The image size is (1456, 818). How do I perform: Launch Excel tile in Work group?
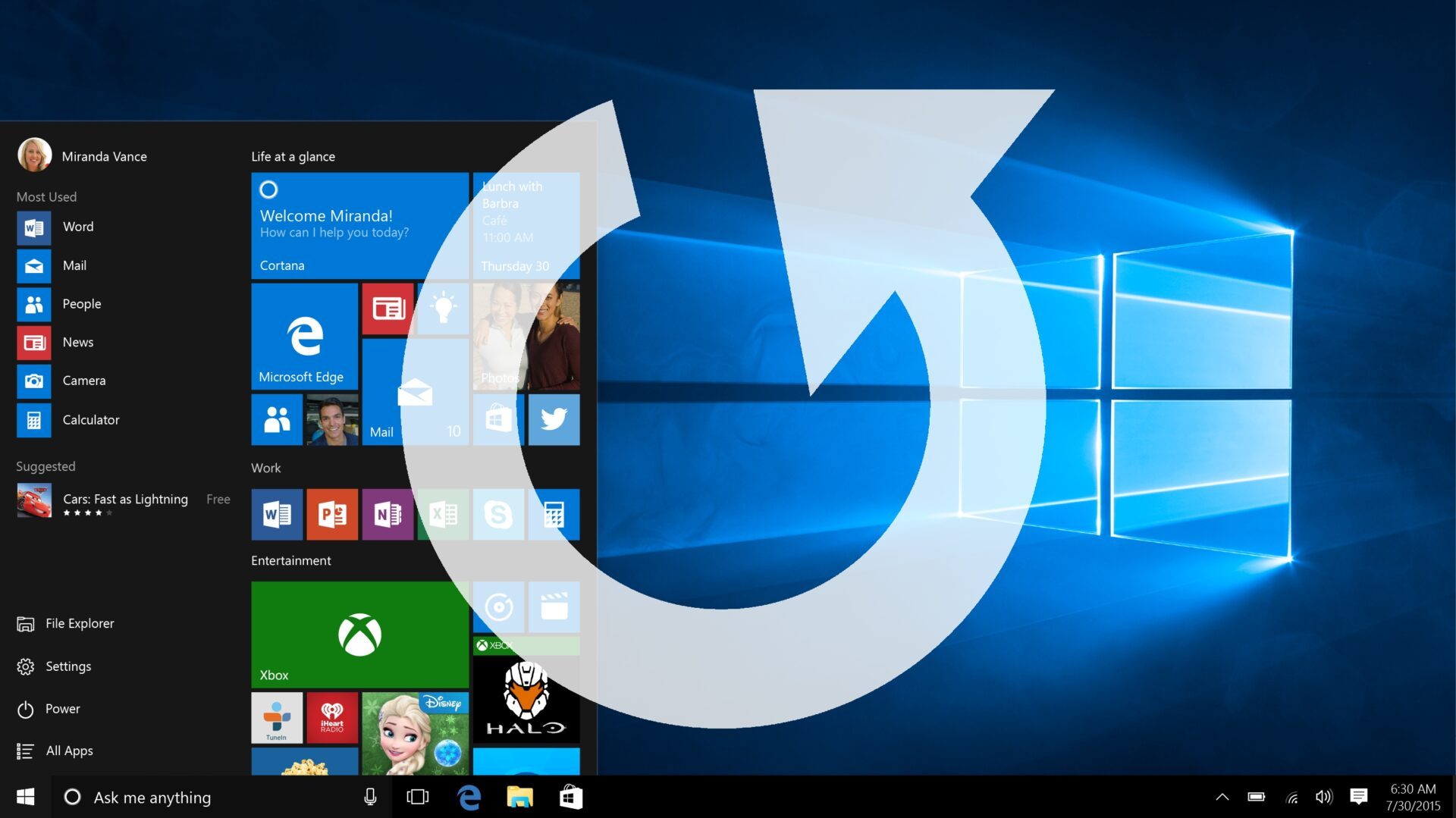click(x=443, y=515)
